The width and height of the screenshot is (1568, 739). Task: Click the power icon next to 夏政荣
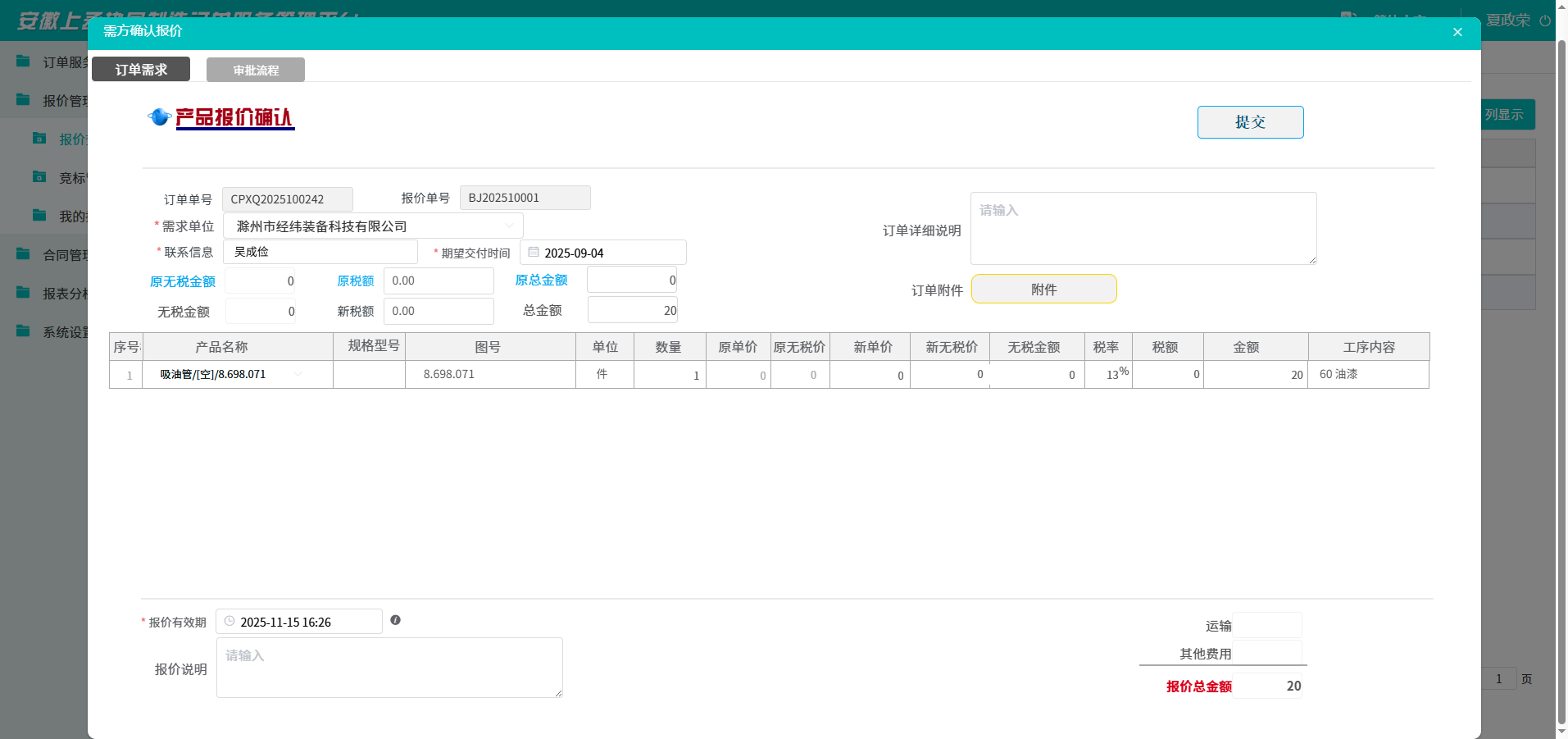(1545, 21)
